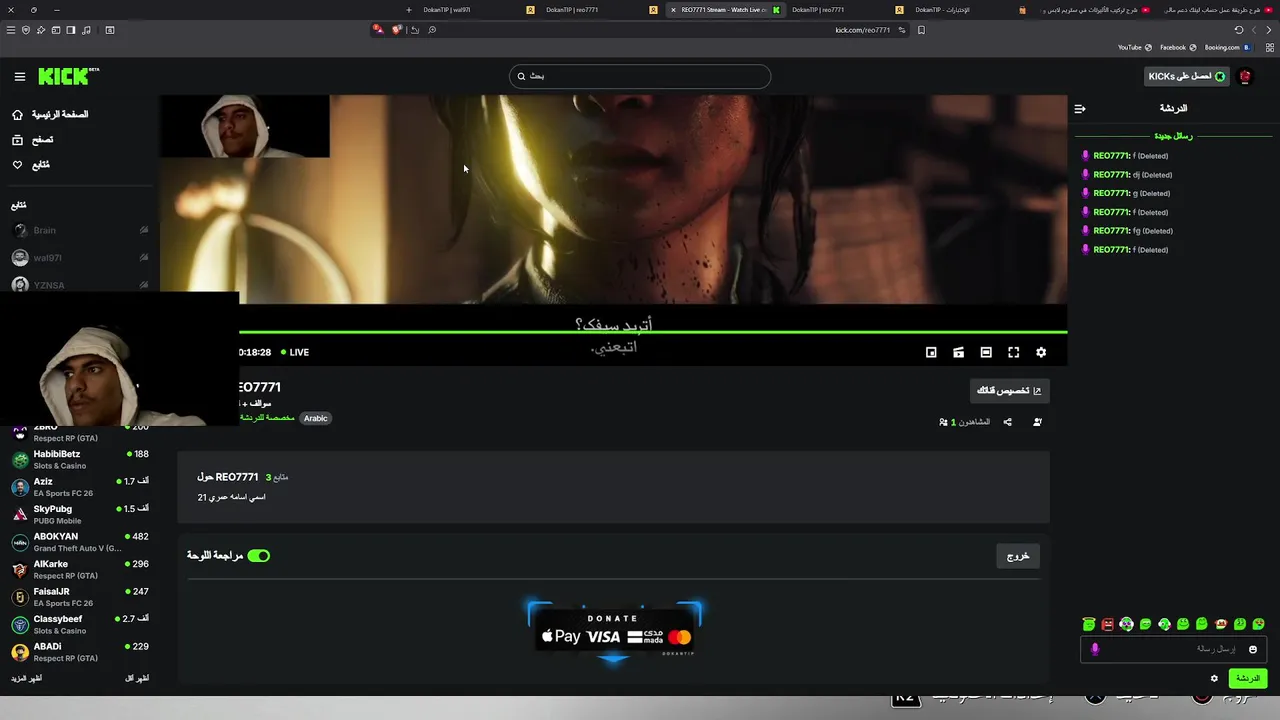Toggle theater mode on the player
Screen dimensions: 1280x720
[986, 352]
